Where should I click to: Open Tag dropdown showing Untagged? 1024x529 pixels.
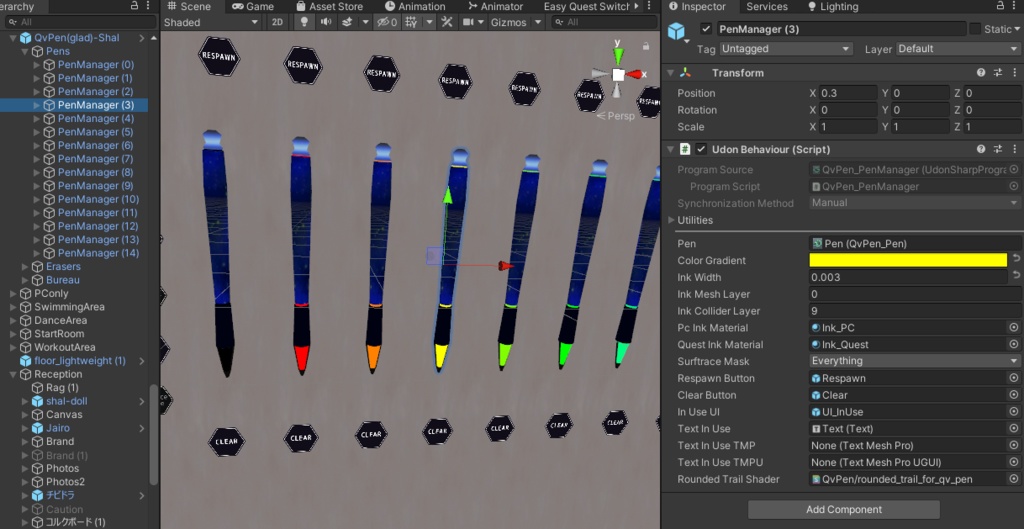pyautogui.click(x=786, y=49)
